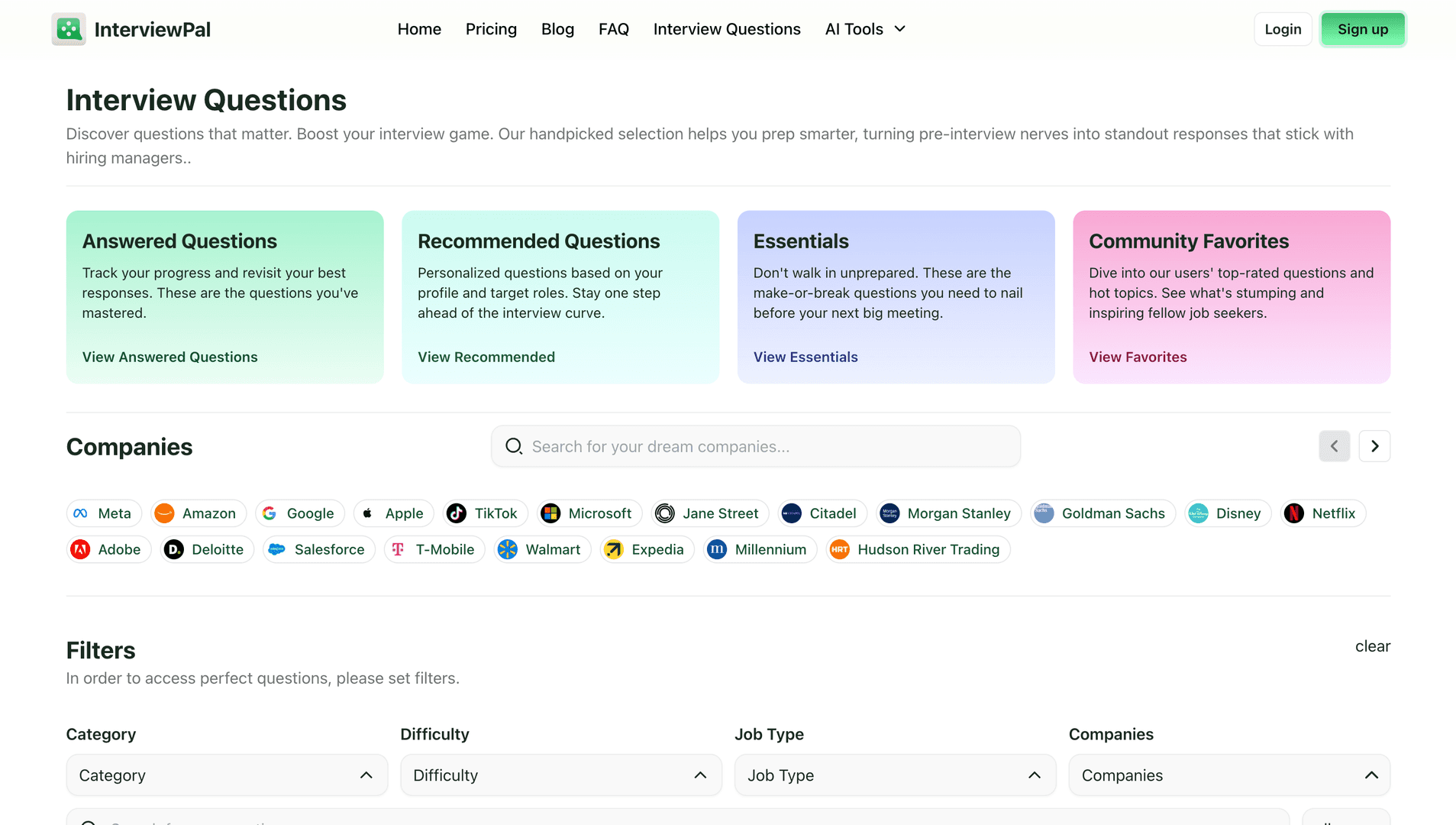Choose the Walmart company chip

(x=542, y=549)
